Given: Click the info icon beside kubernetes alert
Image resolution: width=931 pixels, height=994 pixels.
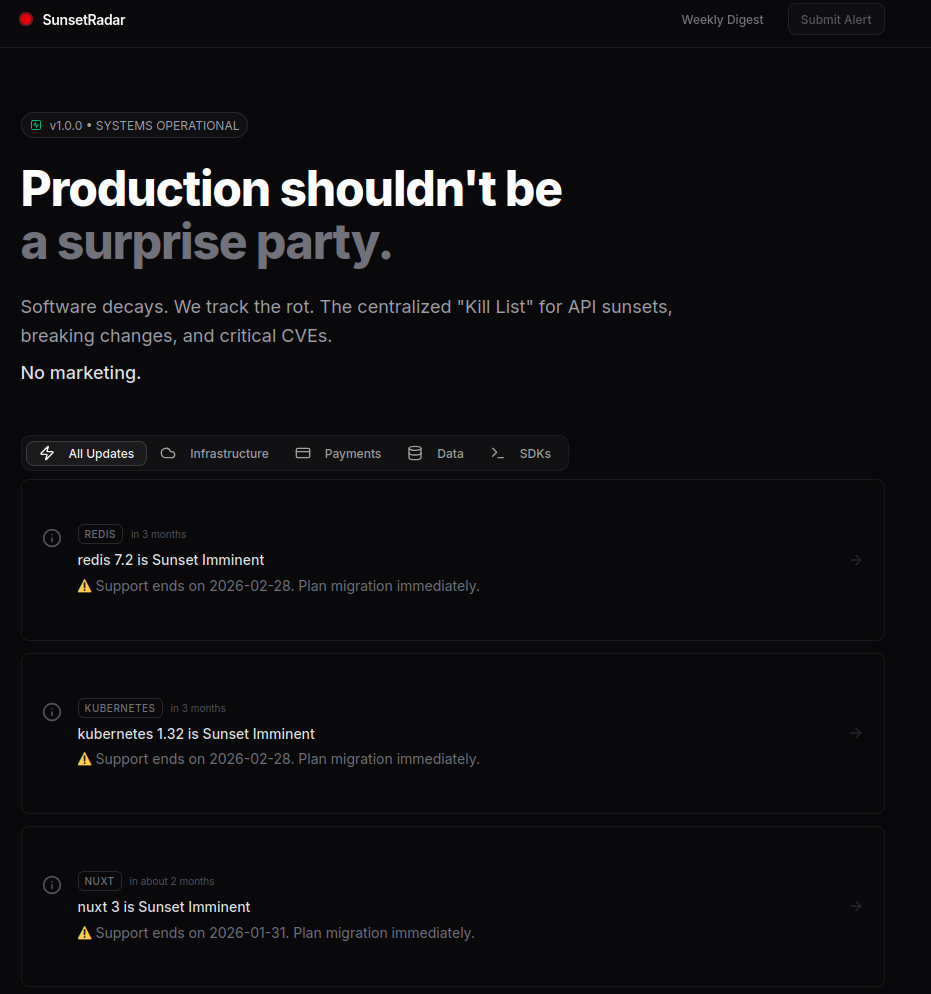Looking at the screenshot, I should point(52,712).
